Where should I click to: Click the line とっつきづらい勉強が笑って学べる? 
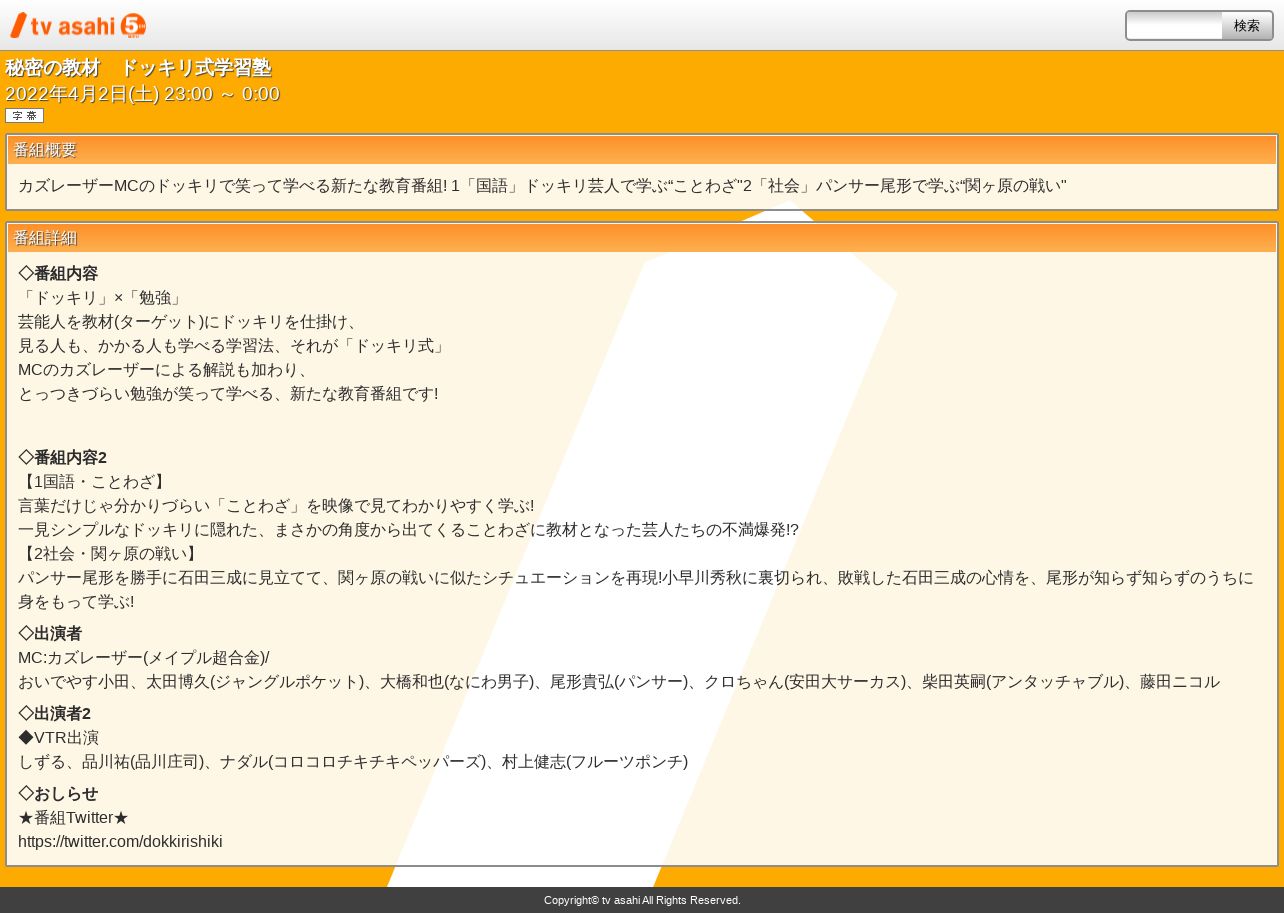[x=228, y=394]
